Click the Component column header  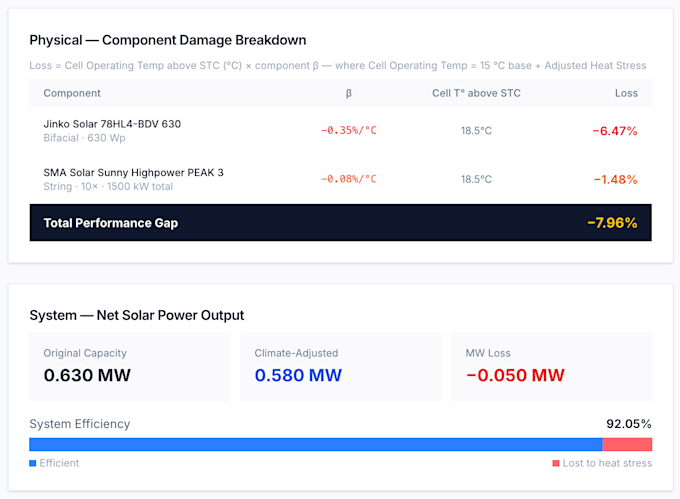[x=72, y=93]
